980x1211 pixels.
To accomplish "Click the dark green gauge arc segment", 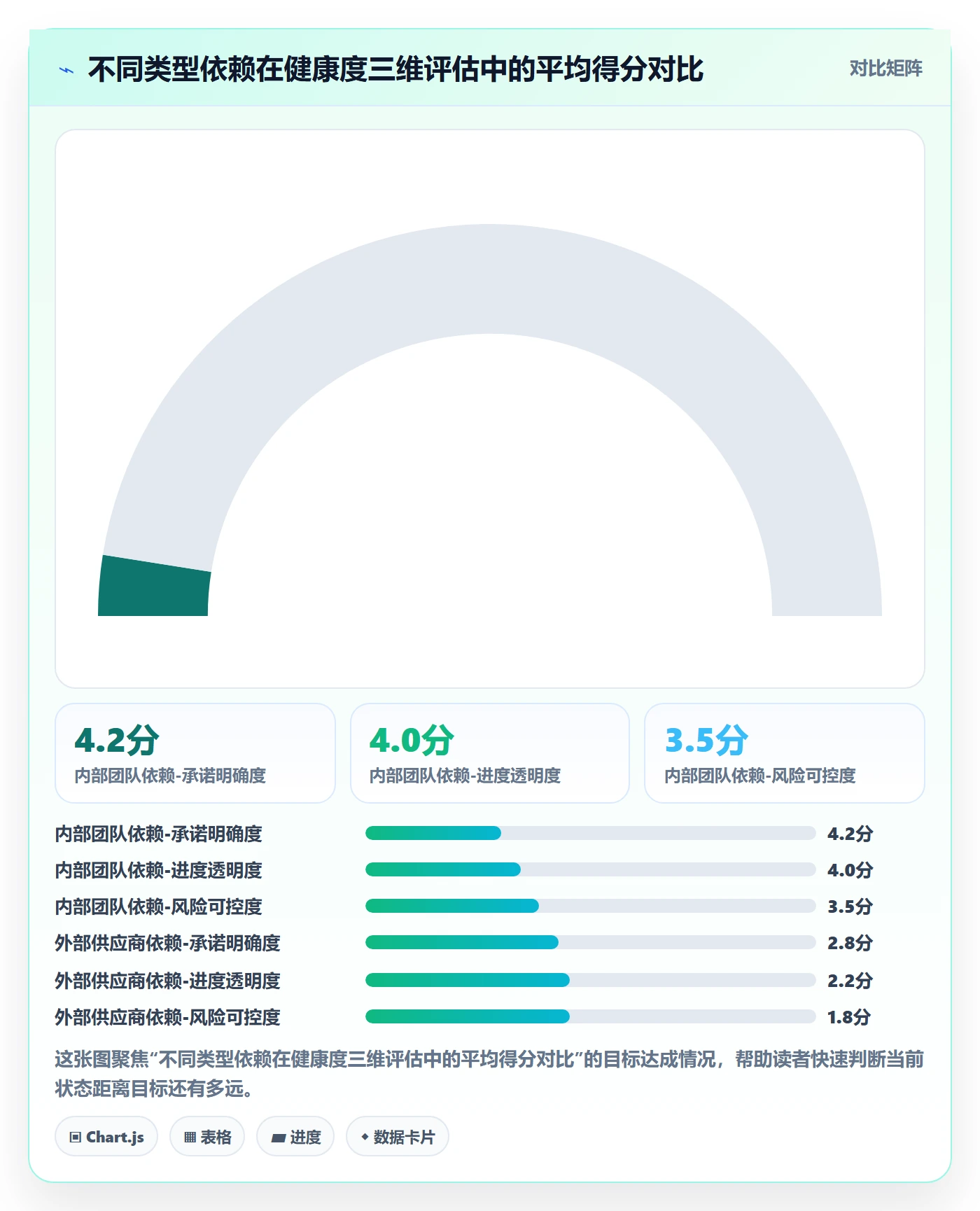I will coord(154,588).
